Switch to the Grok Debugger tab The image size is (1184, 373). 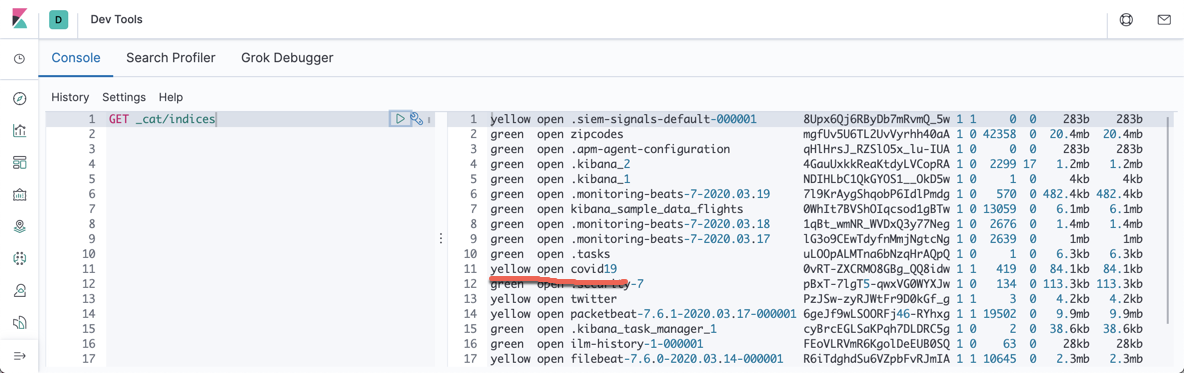click(x=287, y=57)
